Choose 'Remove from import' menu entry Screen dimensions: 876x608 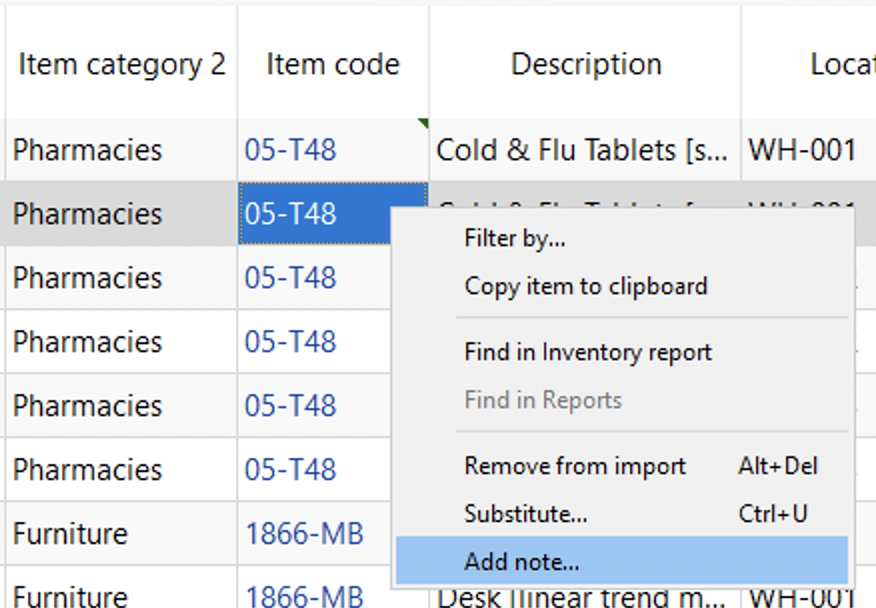(575, 467)
